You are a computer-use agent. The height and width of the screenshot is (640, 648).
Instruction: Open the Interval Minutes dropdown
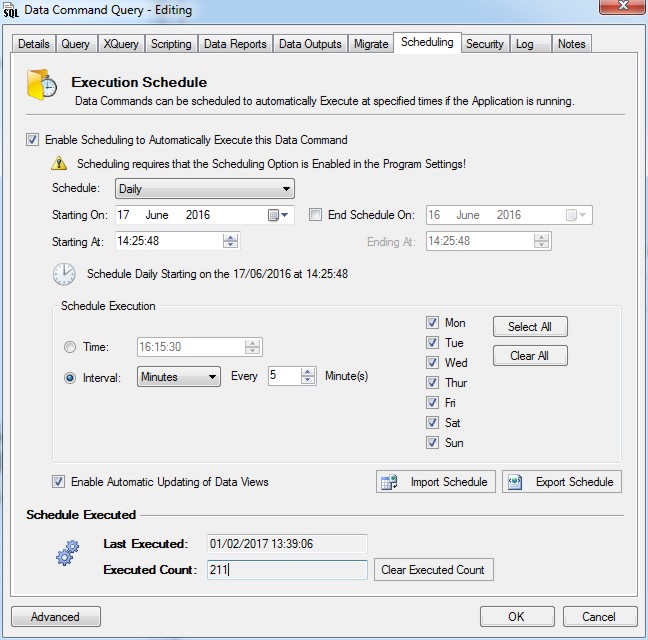[179, 377]
